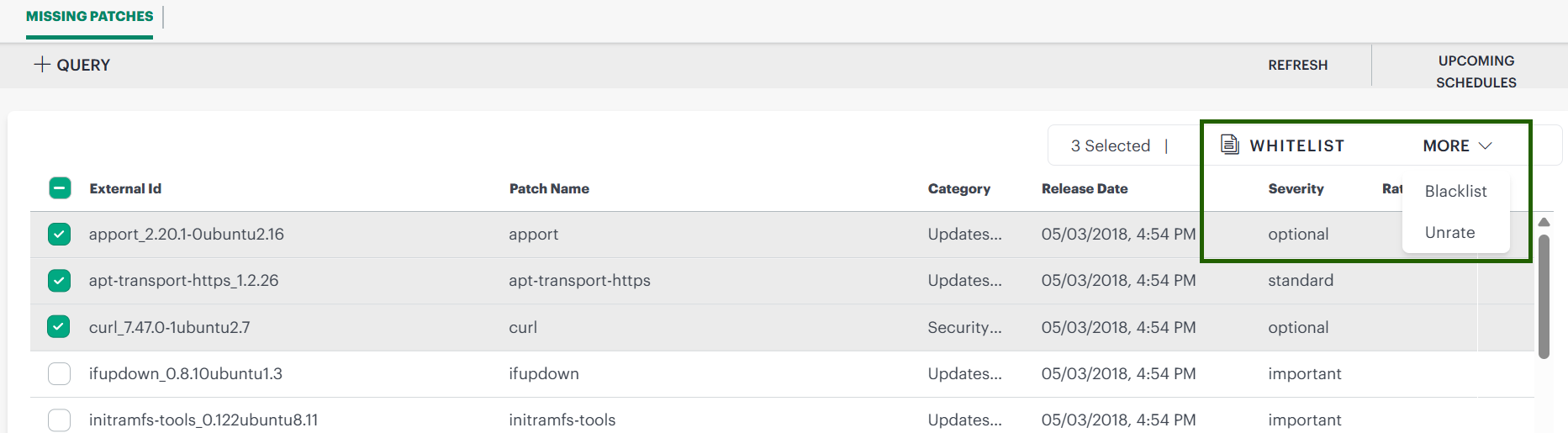1568x433 pixels.
Task: Sort by Release Date column header
Action: tap(1085, 188)
